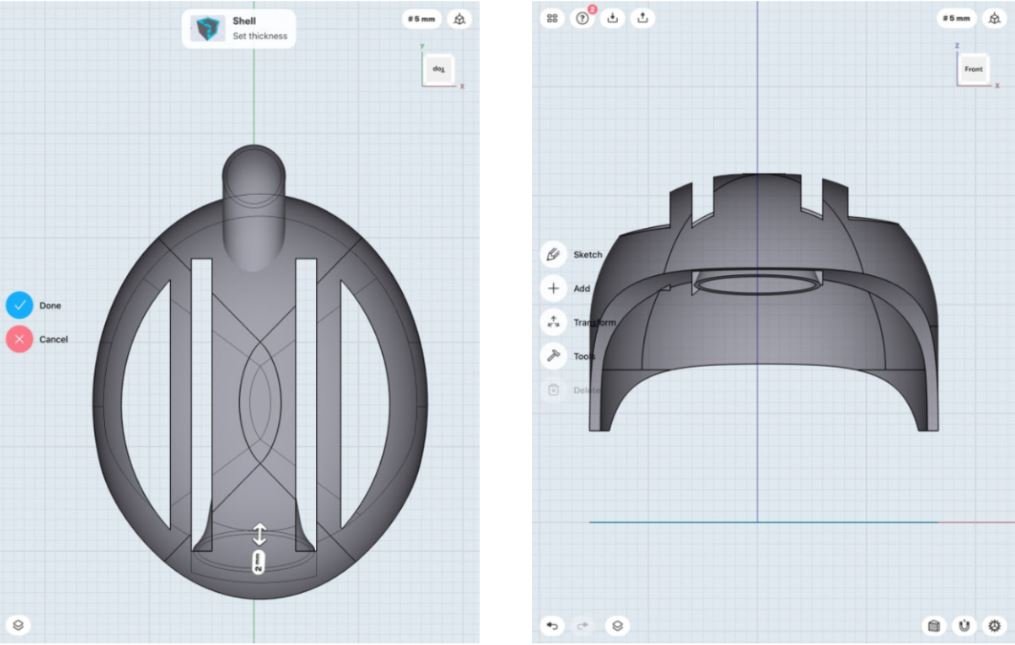This screenshot has height=645, width=1015.
Task: Click the Delete trash icon
Action: coord(553,390)
